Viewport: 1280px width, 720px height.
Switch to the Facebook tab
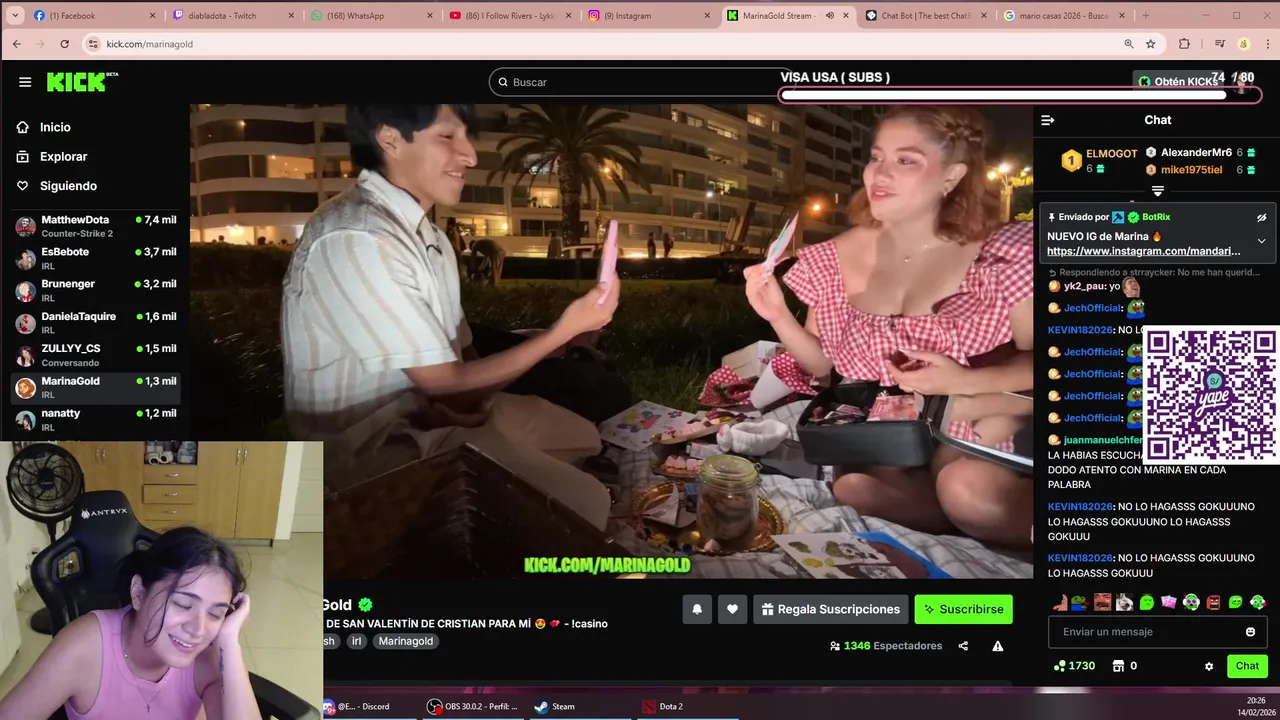[95, 16]
